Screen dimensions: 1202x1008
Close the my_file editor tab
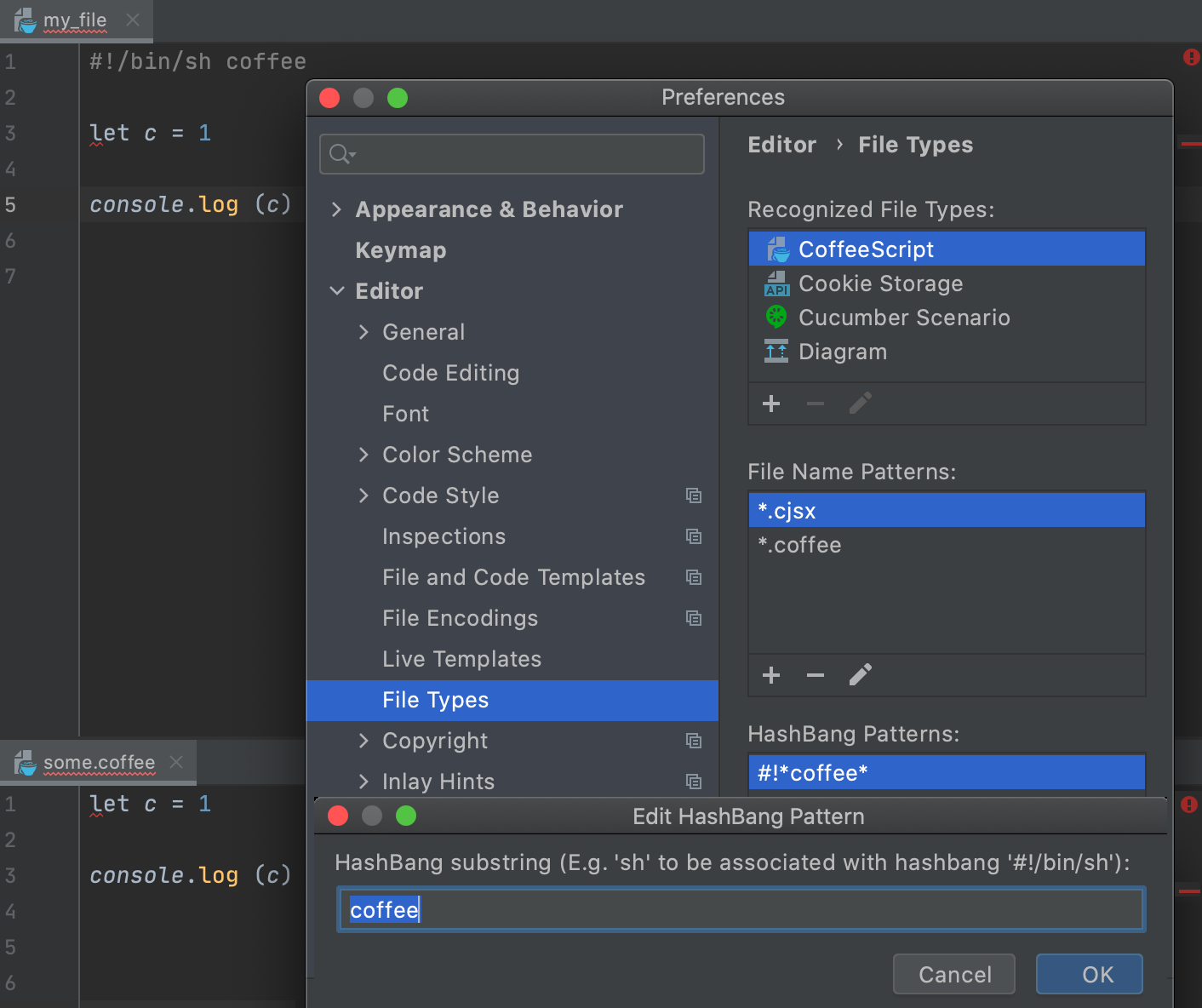[133, 20]
